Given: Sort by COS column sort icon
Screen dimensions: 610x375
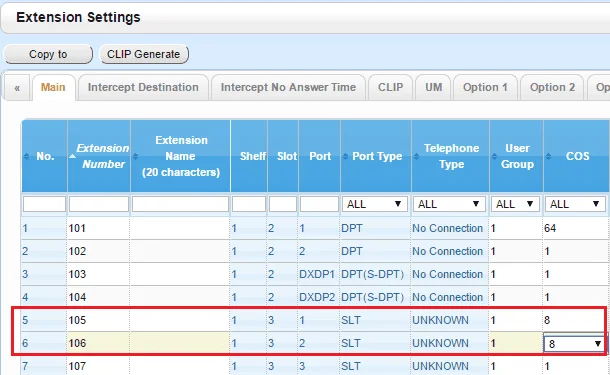Looking at the screenshot, I should click(549, 156).
